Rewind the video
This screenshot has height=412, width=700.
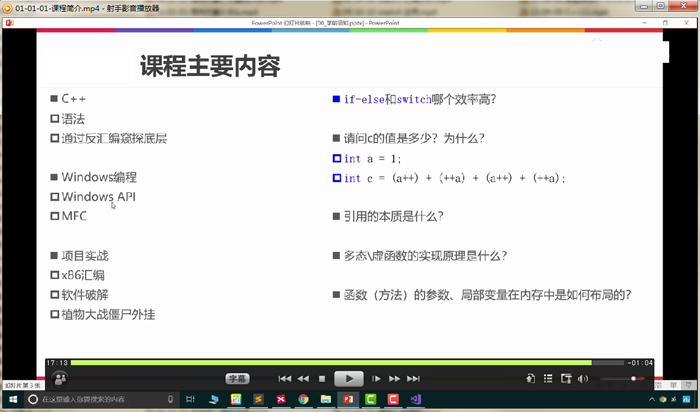pyautogui.click(x=303, y=379)
